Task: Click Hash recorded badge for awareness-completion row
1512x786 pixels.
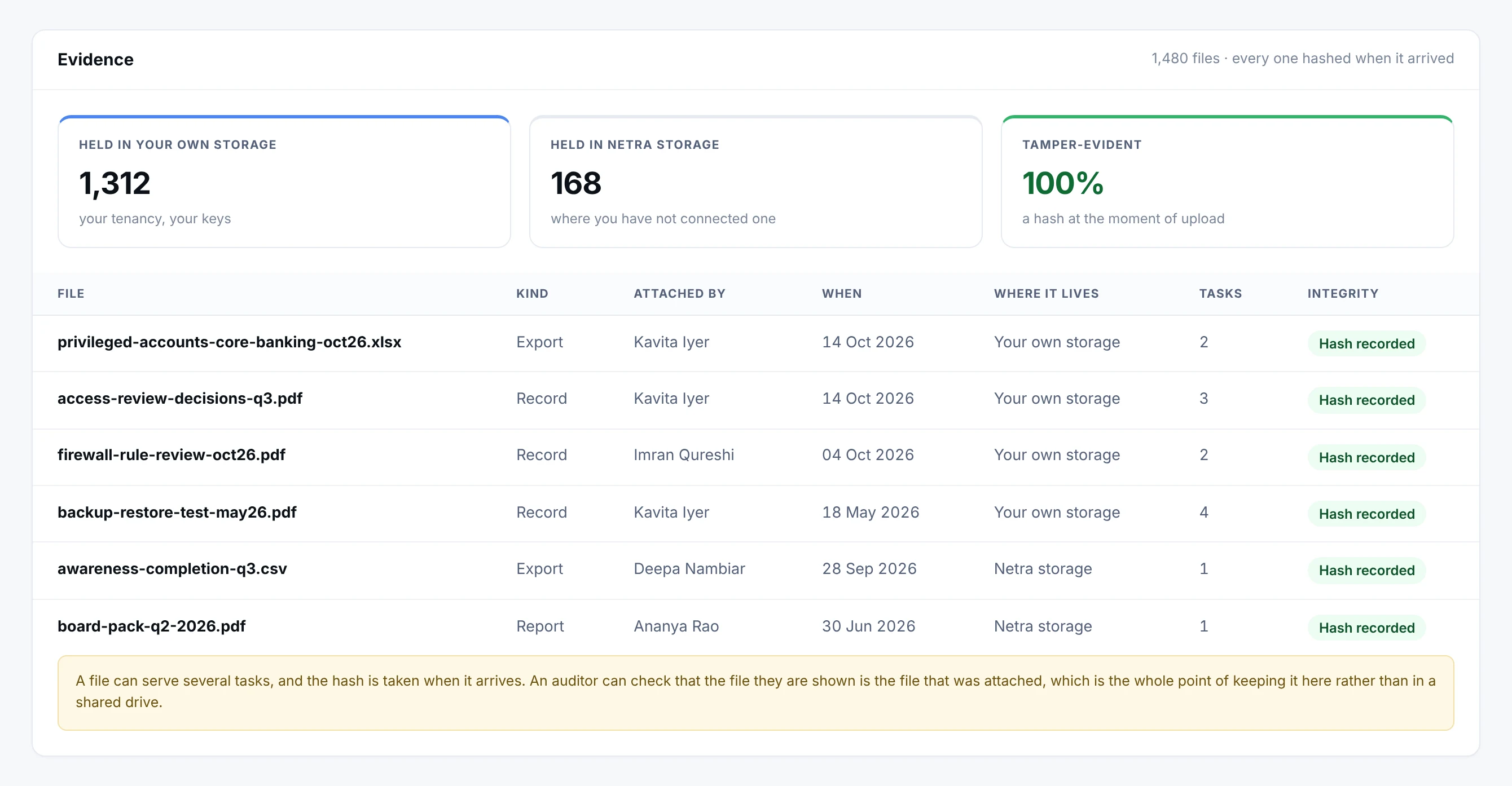Action: [1366, 569]
